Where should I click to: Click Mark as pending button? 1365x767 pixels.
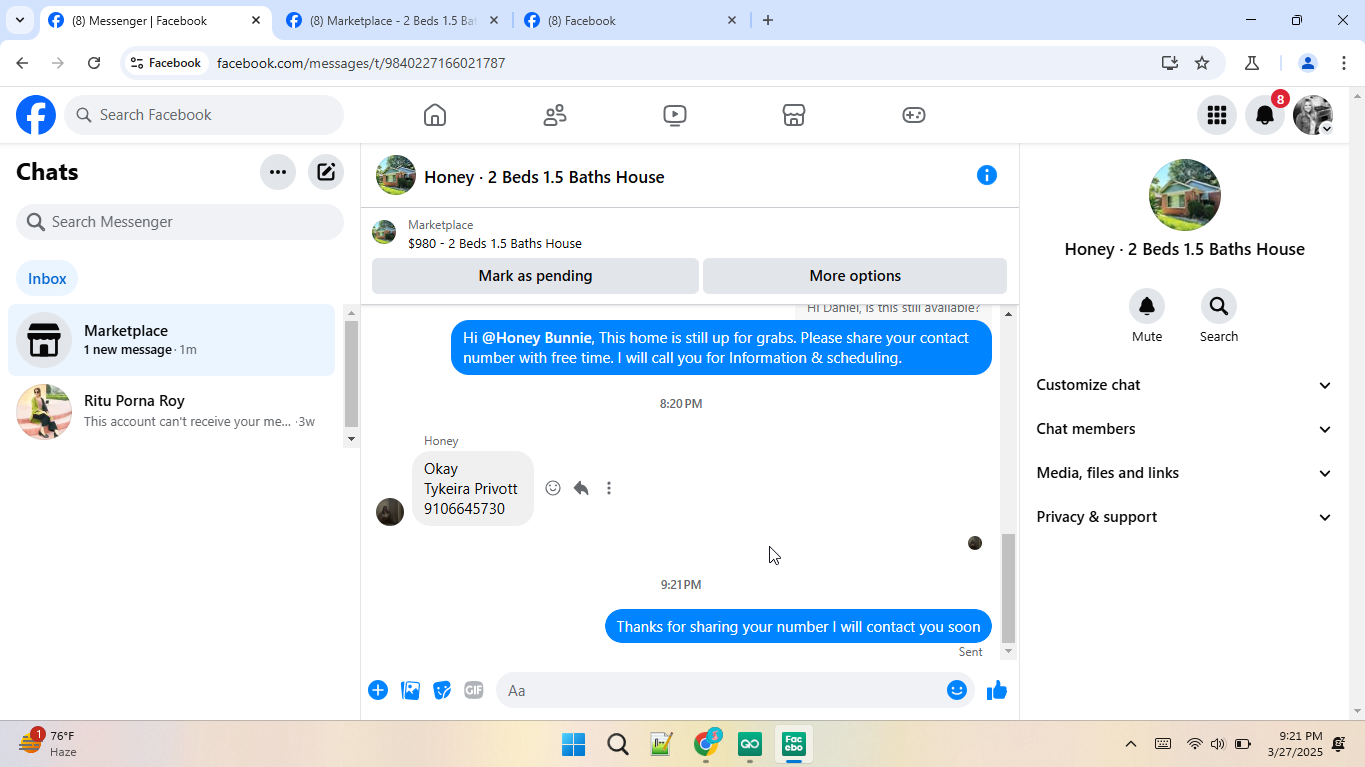535,276
